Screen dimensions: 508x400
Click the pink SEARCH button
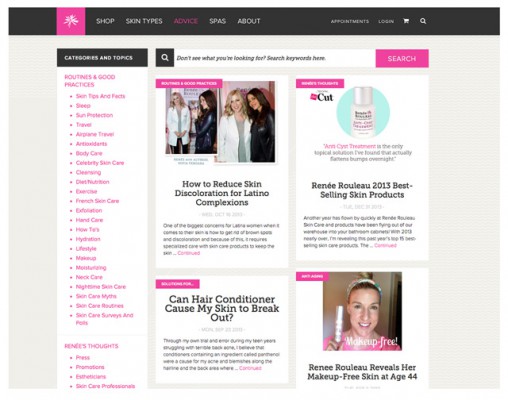(402, 58)
